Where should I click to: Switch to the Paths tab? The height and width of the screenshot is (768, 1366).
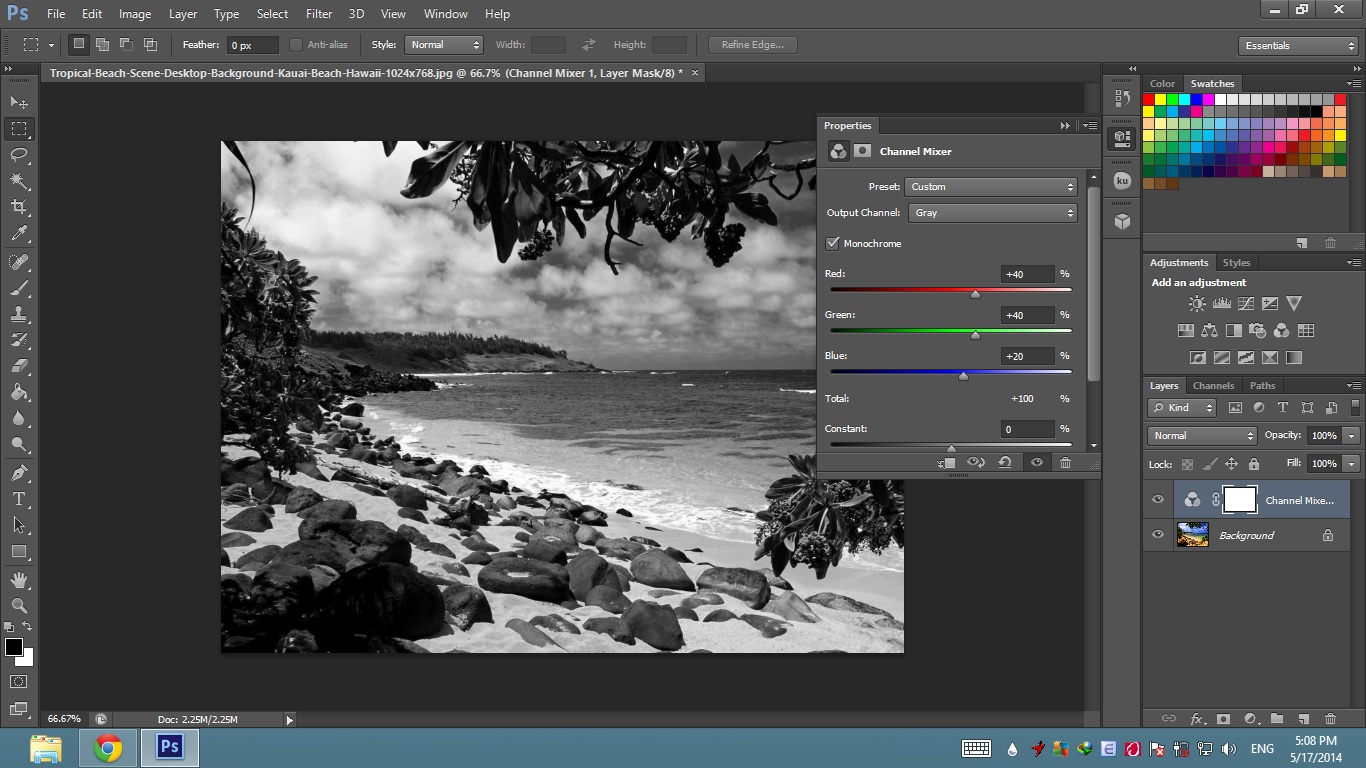(1262, 386)
